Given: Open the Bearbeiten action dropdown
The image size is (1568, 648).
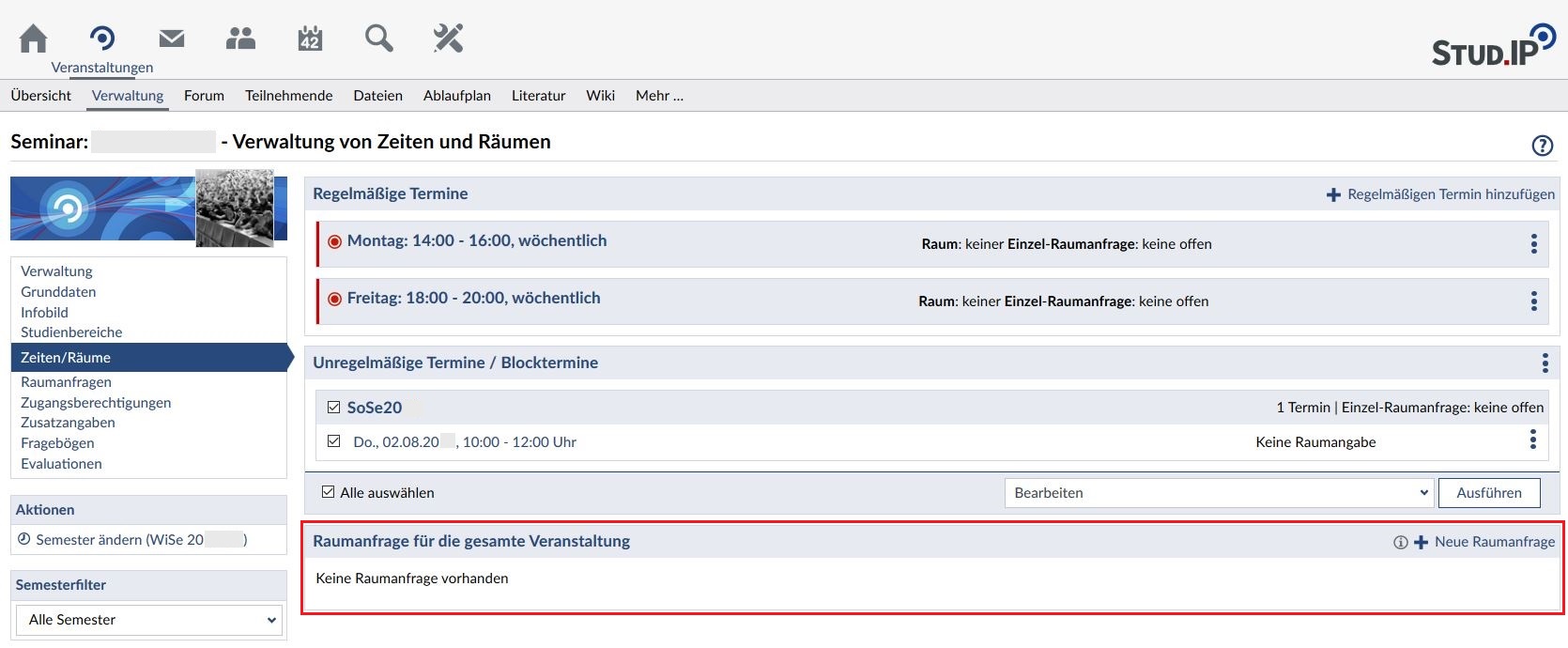Looking at the screenshot, I should 1219,493.
